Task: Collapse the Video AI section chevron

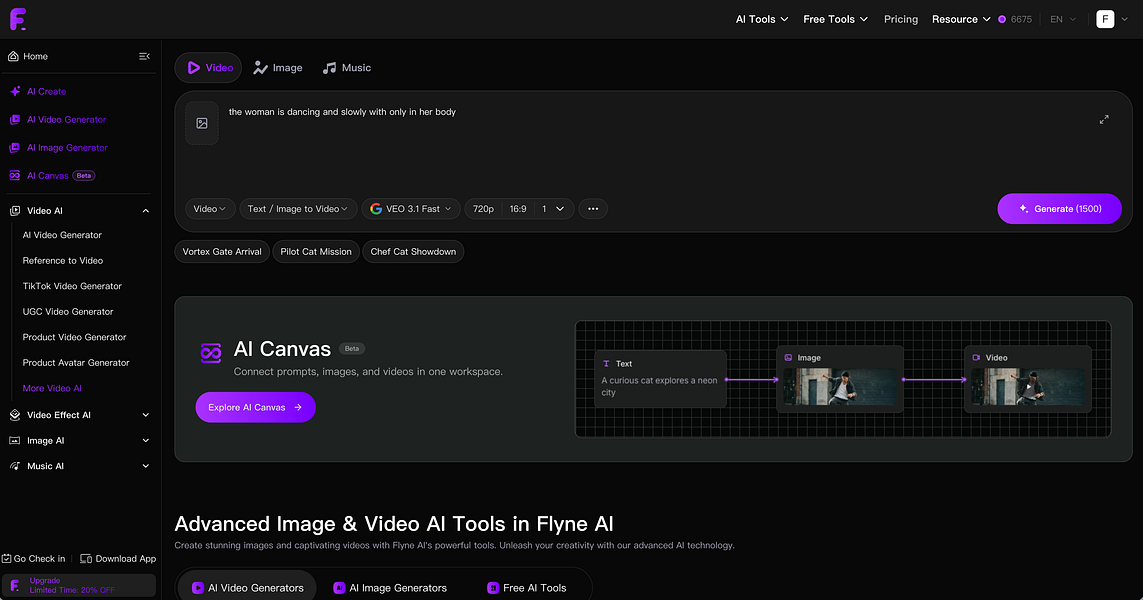Action: click(146, 211)
